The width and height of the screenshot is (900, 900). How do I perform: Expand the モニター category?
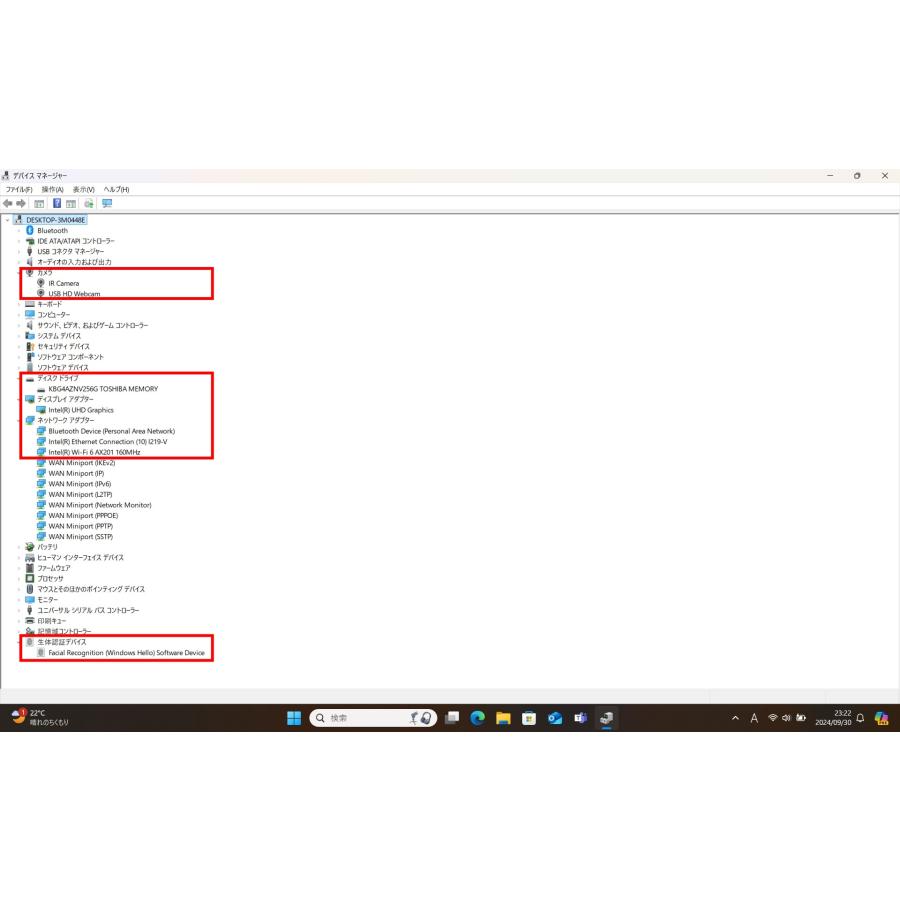point(19,600)
